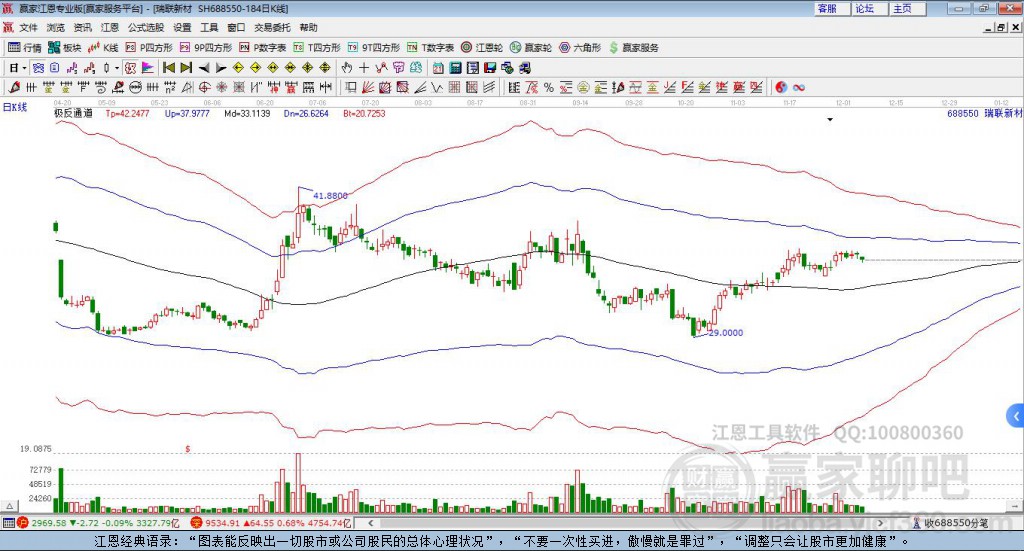Click the 收688550分笔 status button

click(950, 523)
